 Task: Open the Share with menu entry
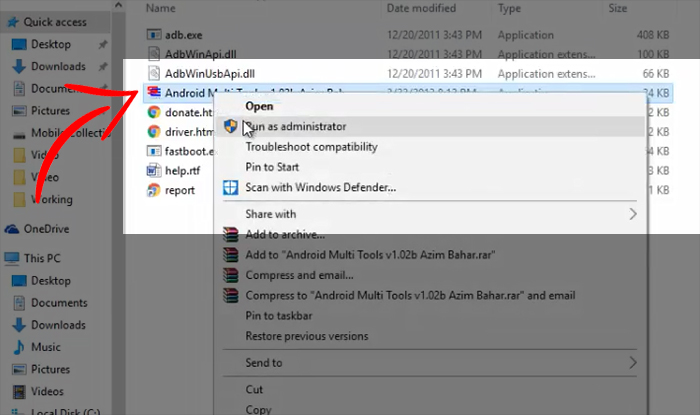pyautogui.click(x=271, y=214)
